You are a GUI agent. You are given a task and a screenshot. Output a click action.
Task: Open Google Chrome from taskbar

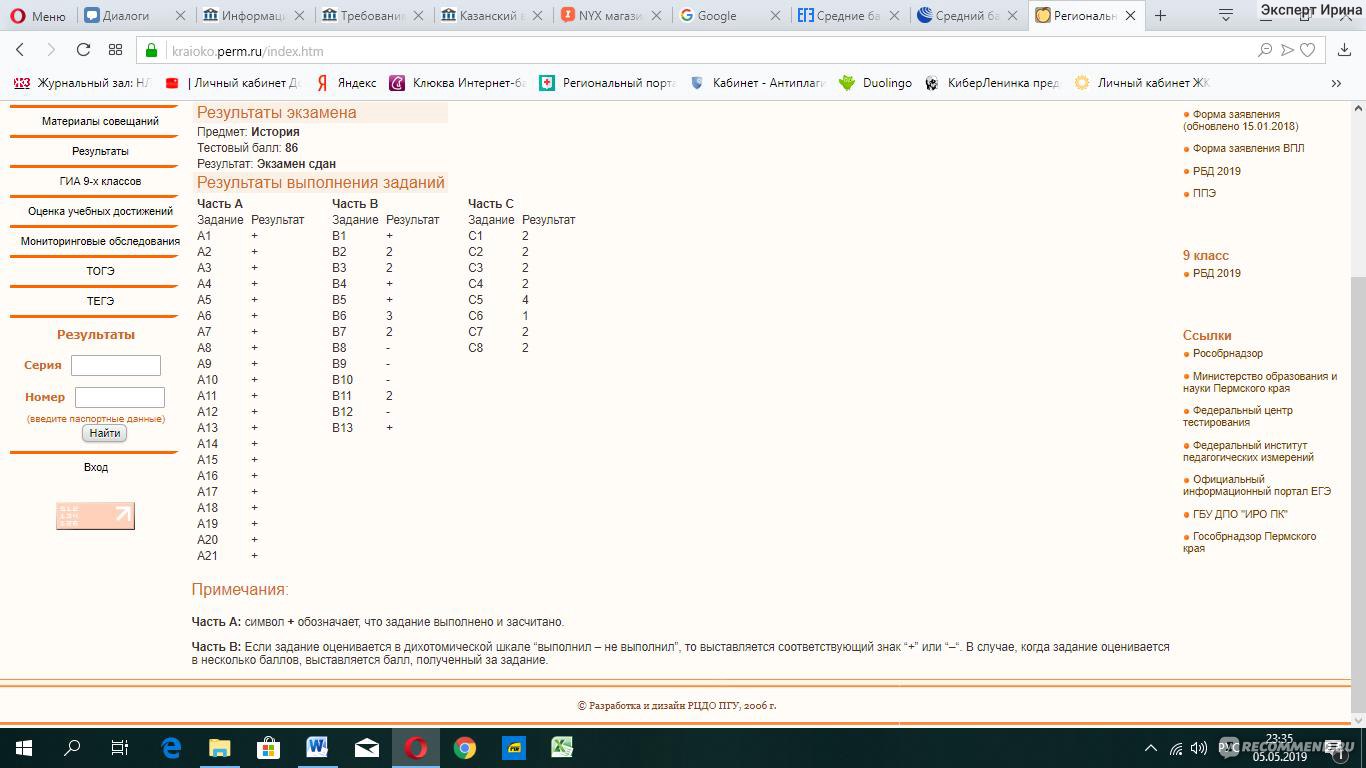[x=464, y=747]
